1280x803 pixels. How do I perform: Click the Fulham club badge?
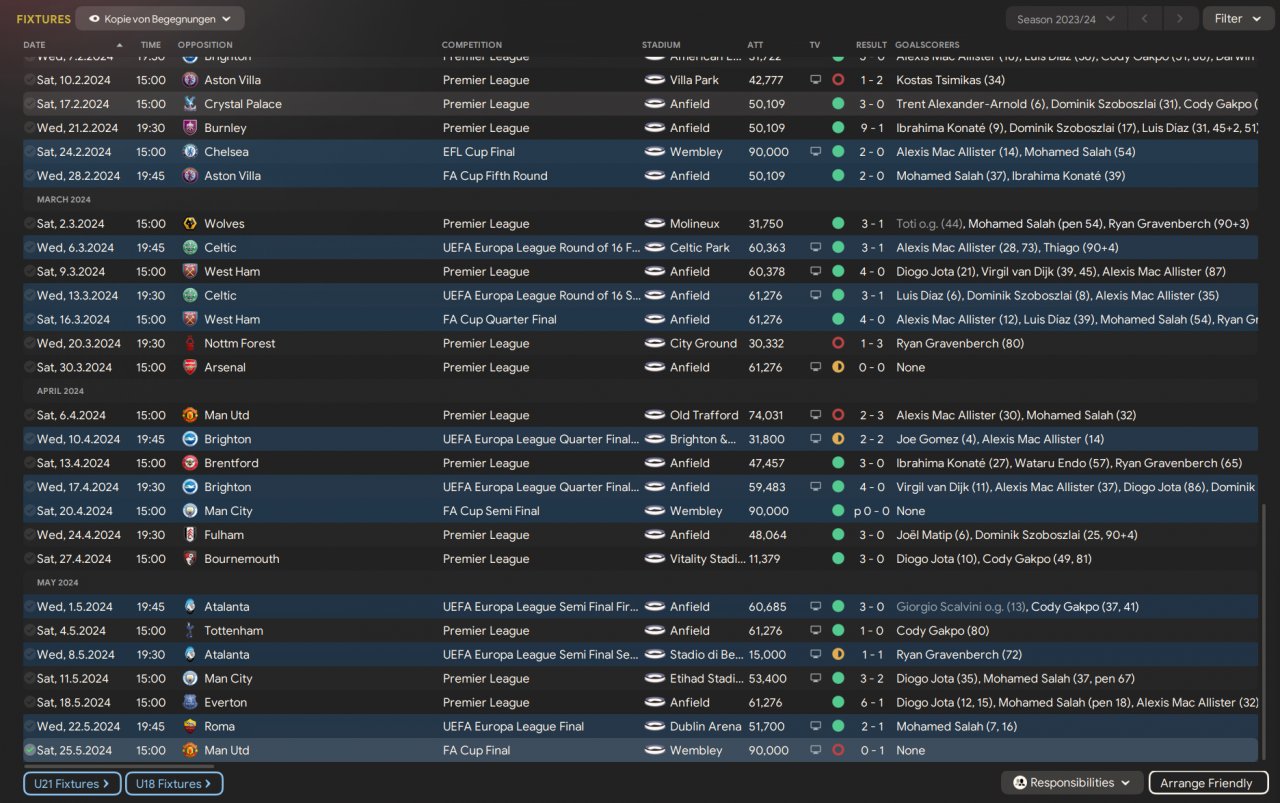[190, 535]
